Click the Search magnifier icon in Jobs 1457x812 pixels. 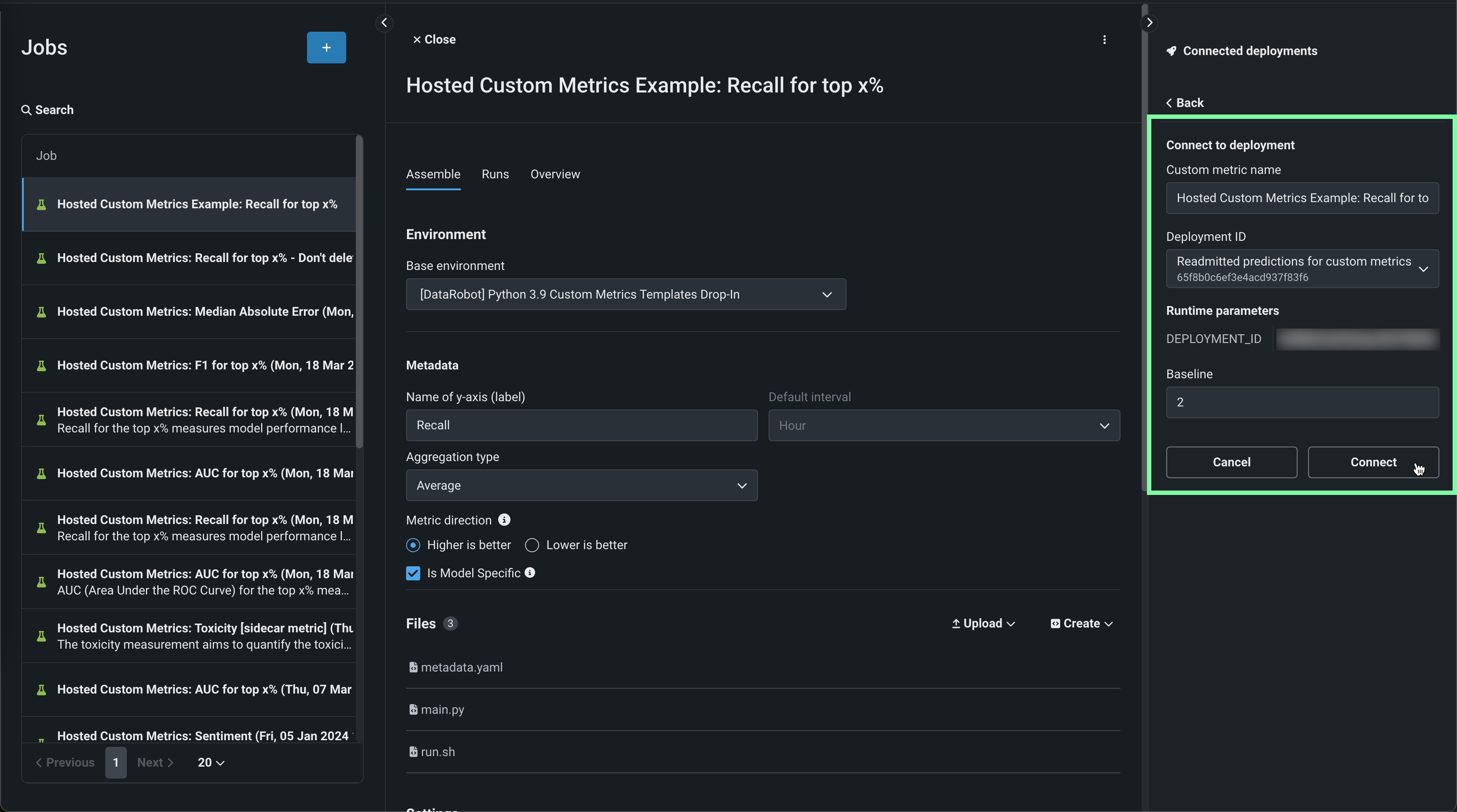(x=26, y=110)
